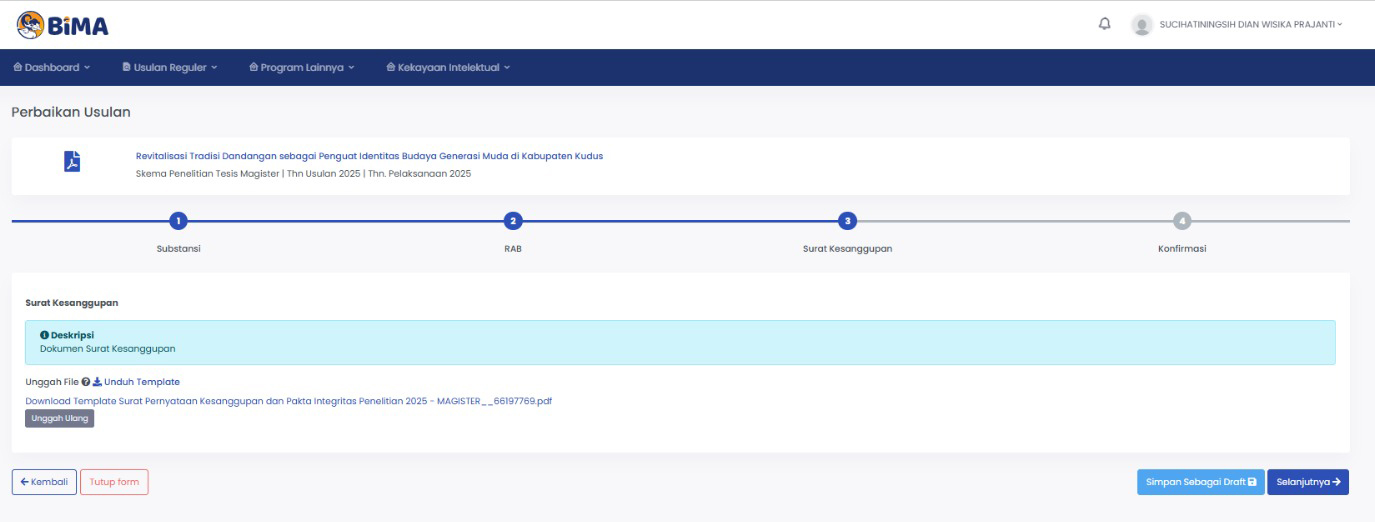Open the uploaded MAGISTER pdf link
Image resolution: width=1375 pixels, height=522 pixels.
[x=288, y=400]
